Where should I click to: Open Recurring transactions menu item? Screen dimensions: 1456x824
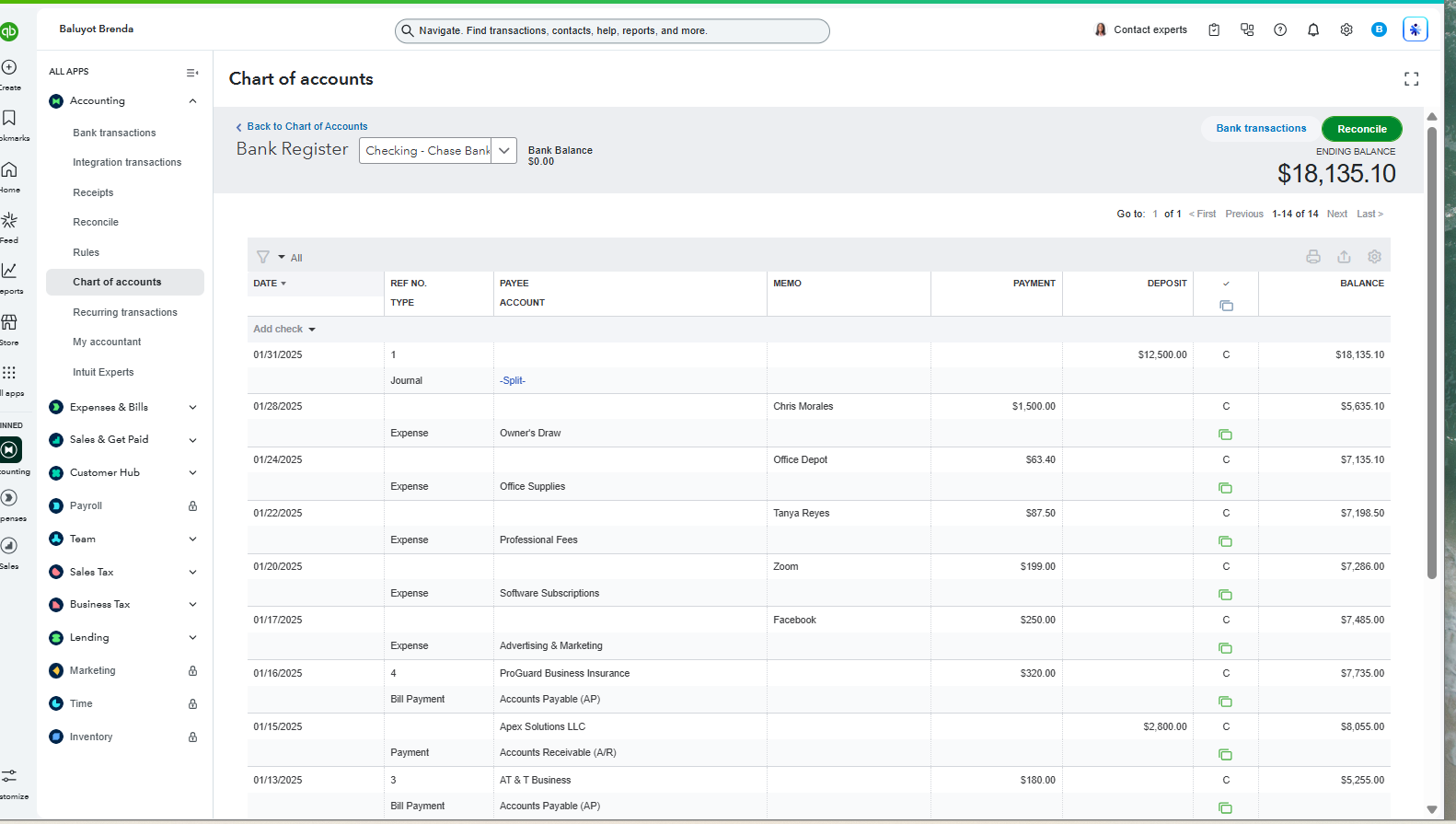(x=125, y=312)
